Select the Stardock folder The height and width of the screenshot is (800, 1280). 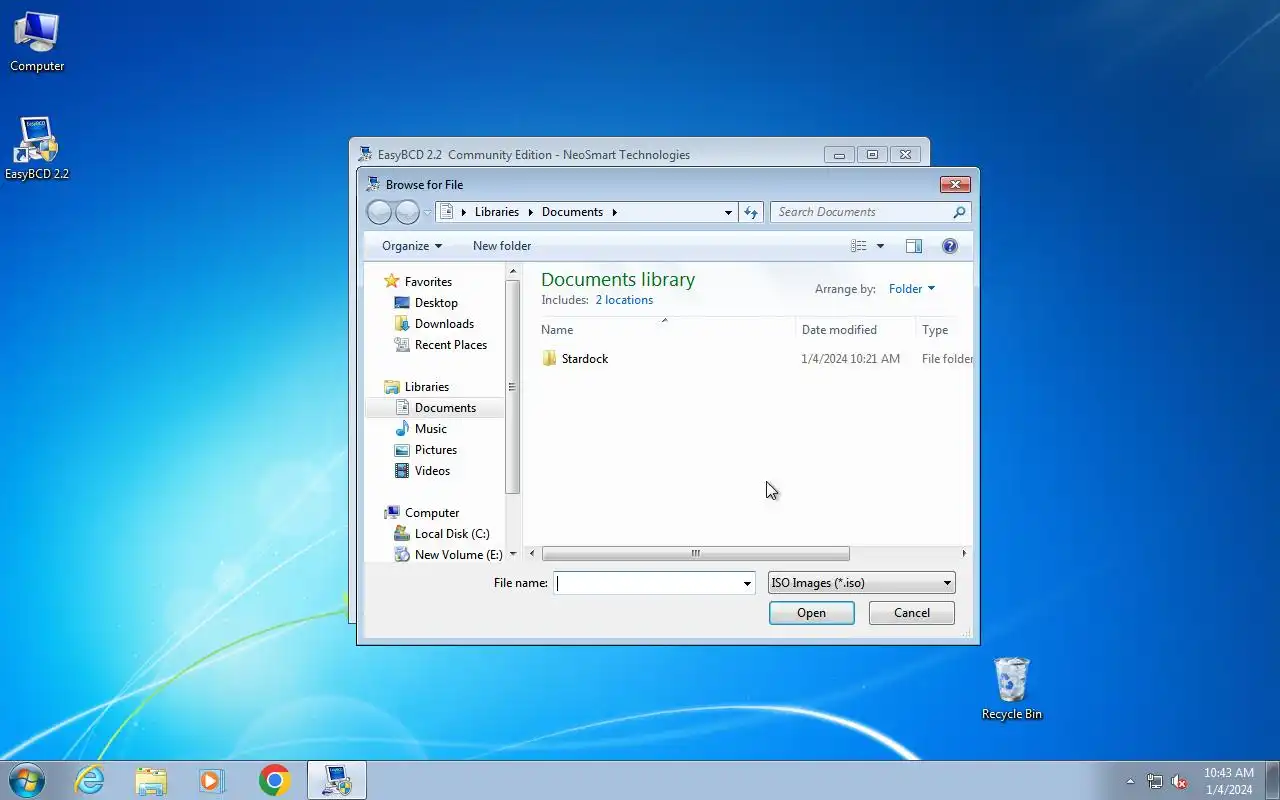click(584, 359)
